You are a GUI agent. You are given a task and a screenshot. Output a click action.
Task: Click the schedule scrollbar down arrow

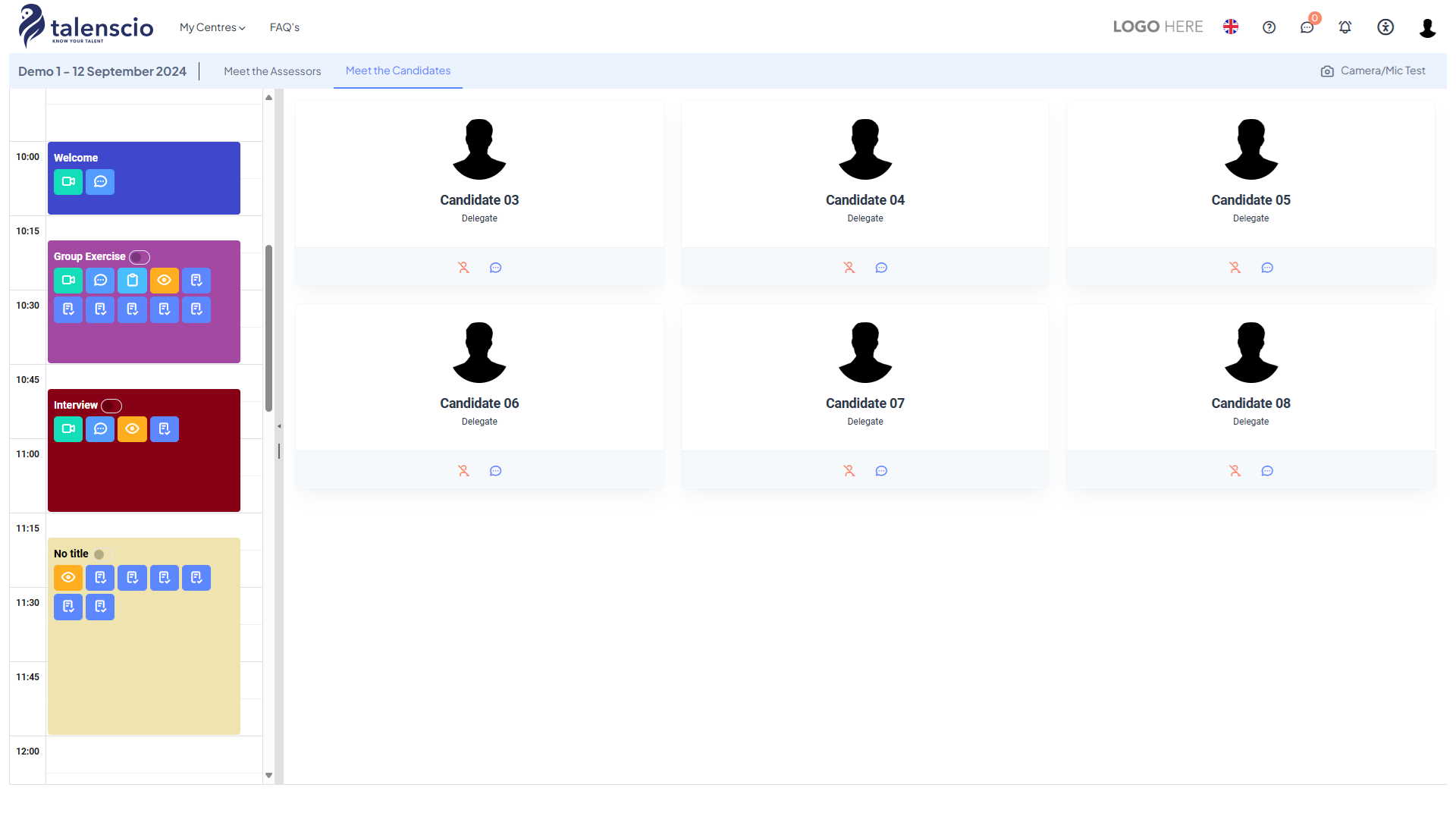coord(268,775)
